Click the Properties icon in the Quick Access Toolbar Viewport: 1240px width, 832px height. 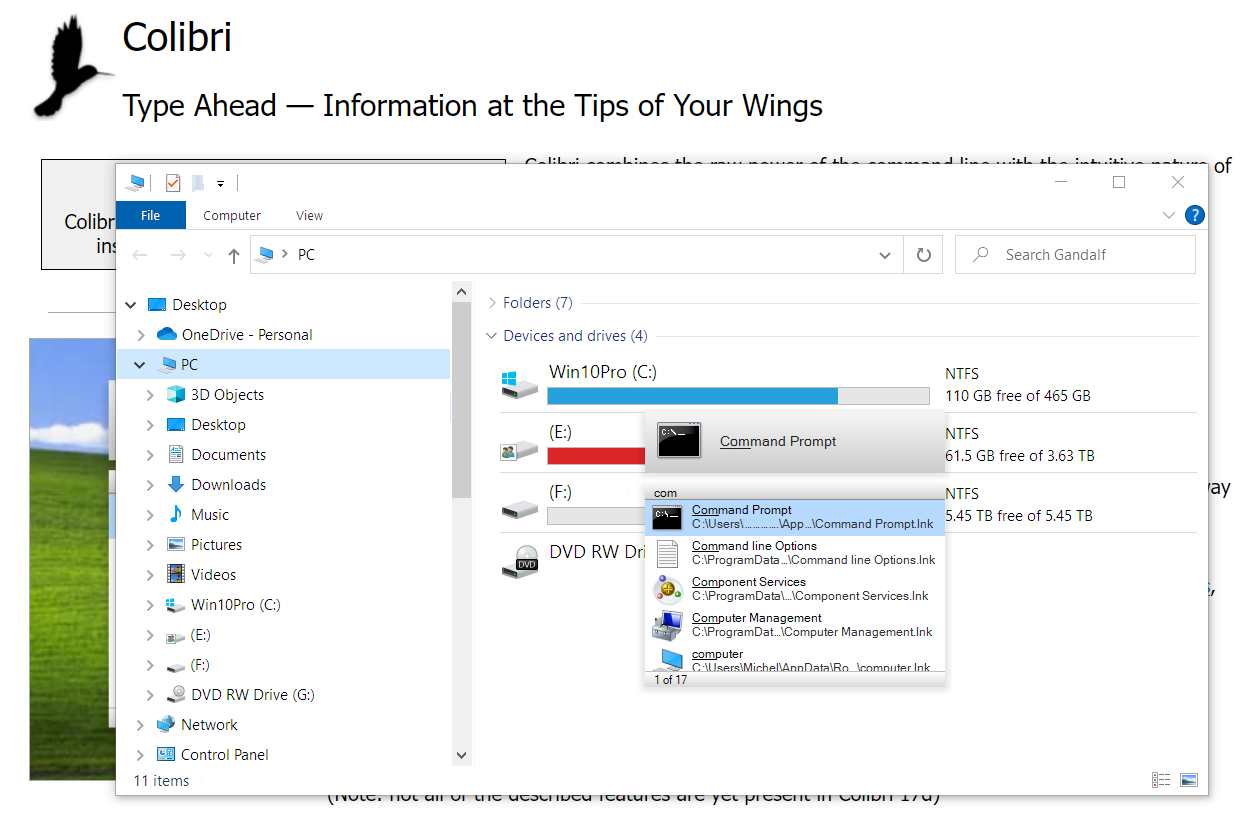pos(171,183)
